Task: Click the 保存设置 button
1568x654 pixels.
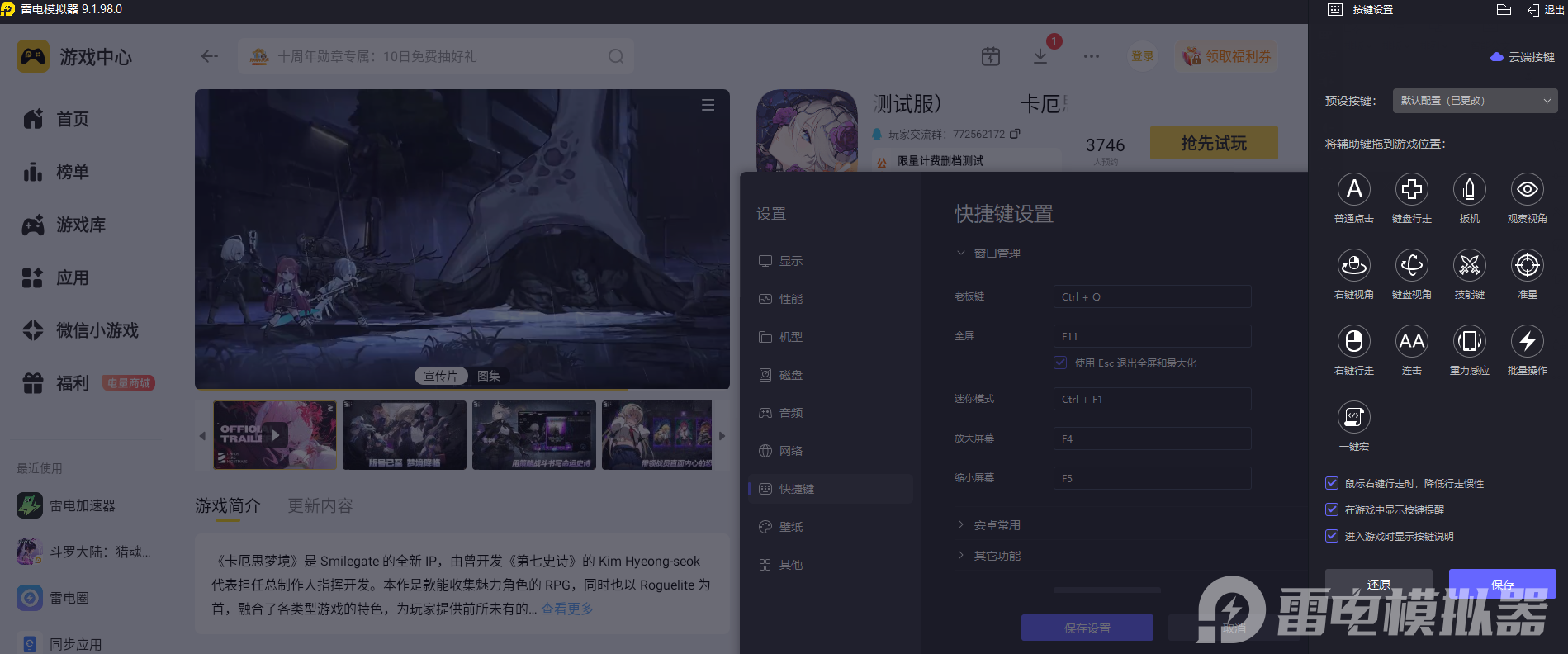Action: pos(1087,628)
